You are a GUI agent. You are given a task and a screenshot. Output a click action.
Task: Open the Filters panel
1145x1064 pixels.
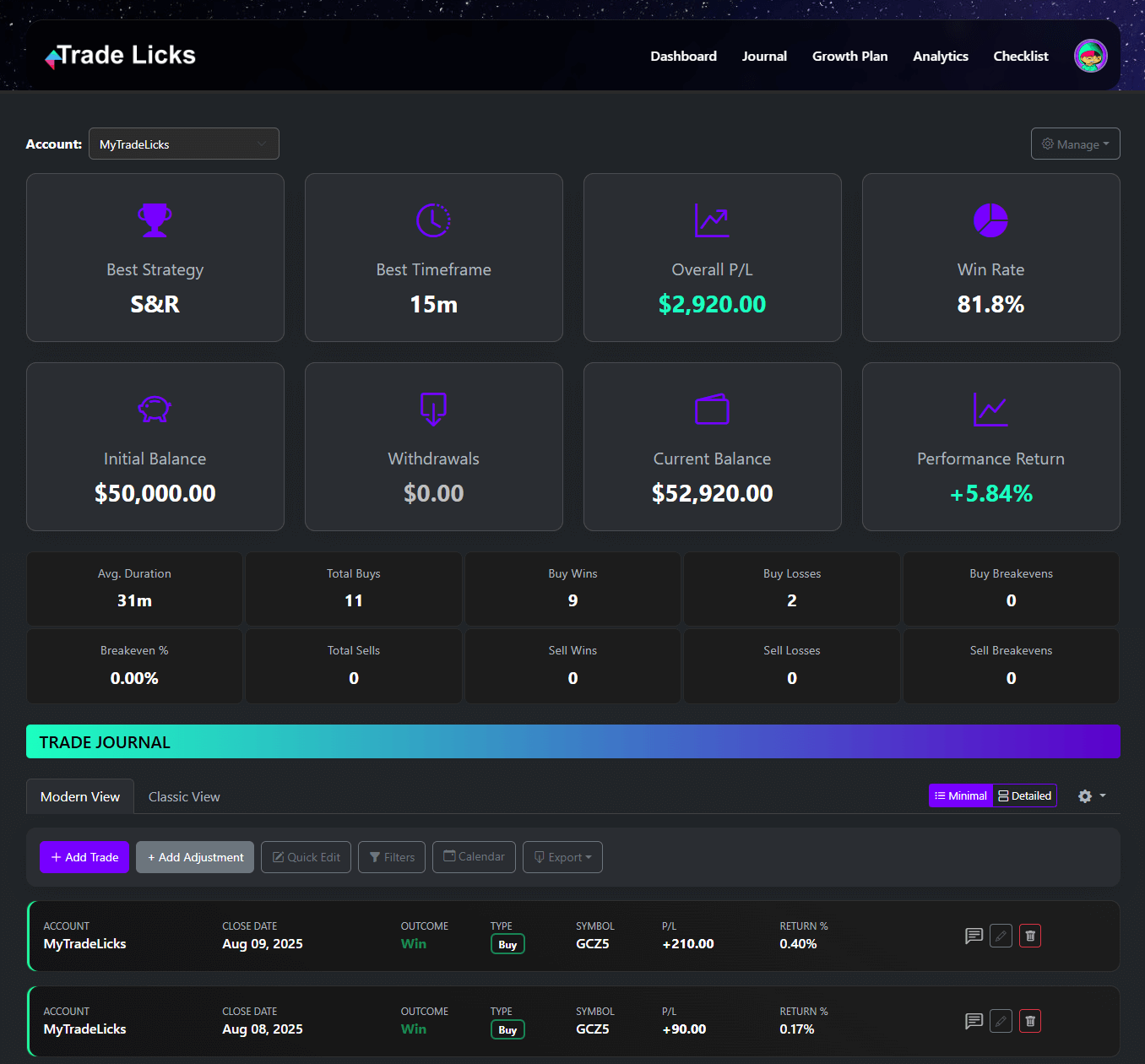click(391, 856)
